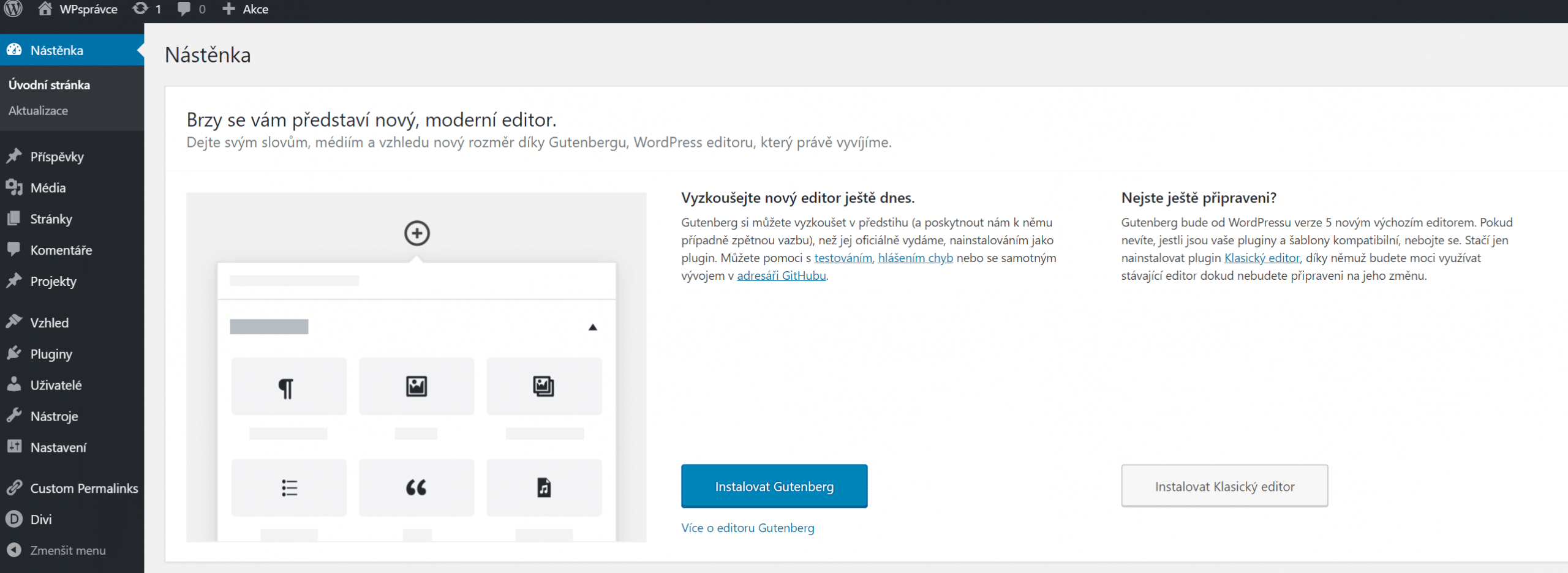Image resolution: width=1568 pixels, height=573 pixels.
Task: Click the Divi D logo icon
Action: [14, 519]
